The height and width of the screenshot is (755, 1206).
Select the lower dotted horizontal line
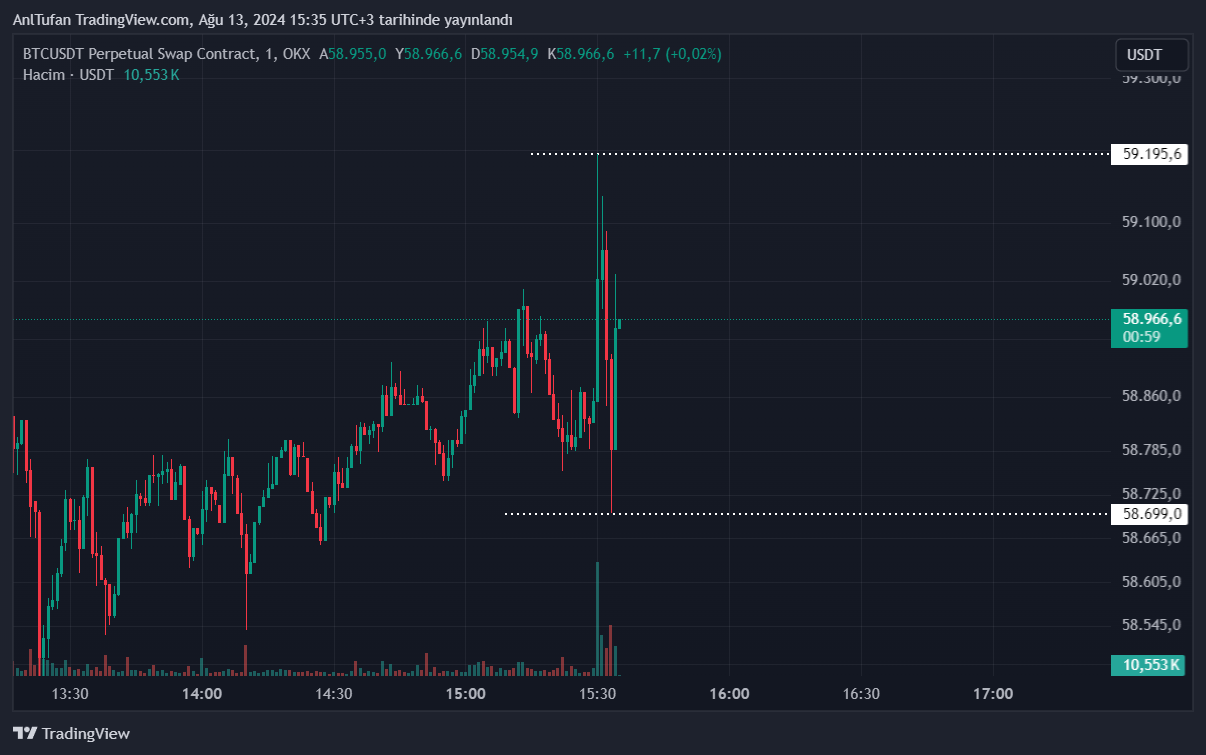[x=800, y=514]
